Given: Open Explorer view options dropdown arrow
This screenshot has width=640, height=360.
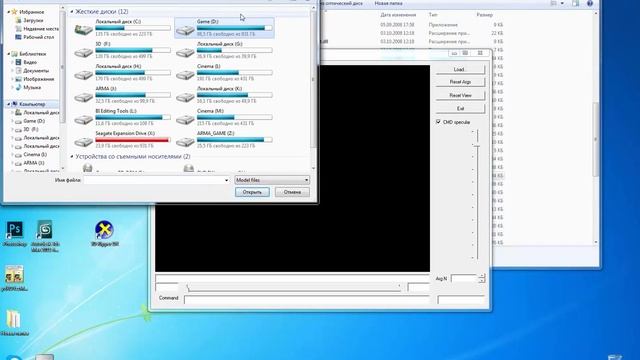Looking at the screenshot, I should [562, 3].
